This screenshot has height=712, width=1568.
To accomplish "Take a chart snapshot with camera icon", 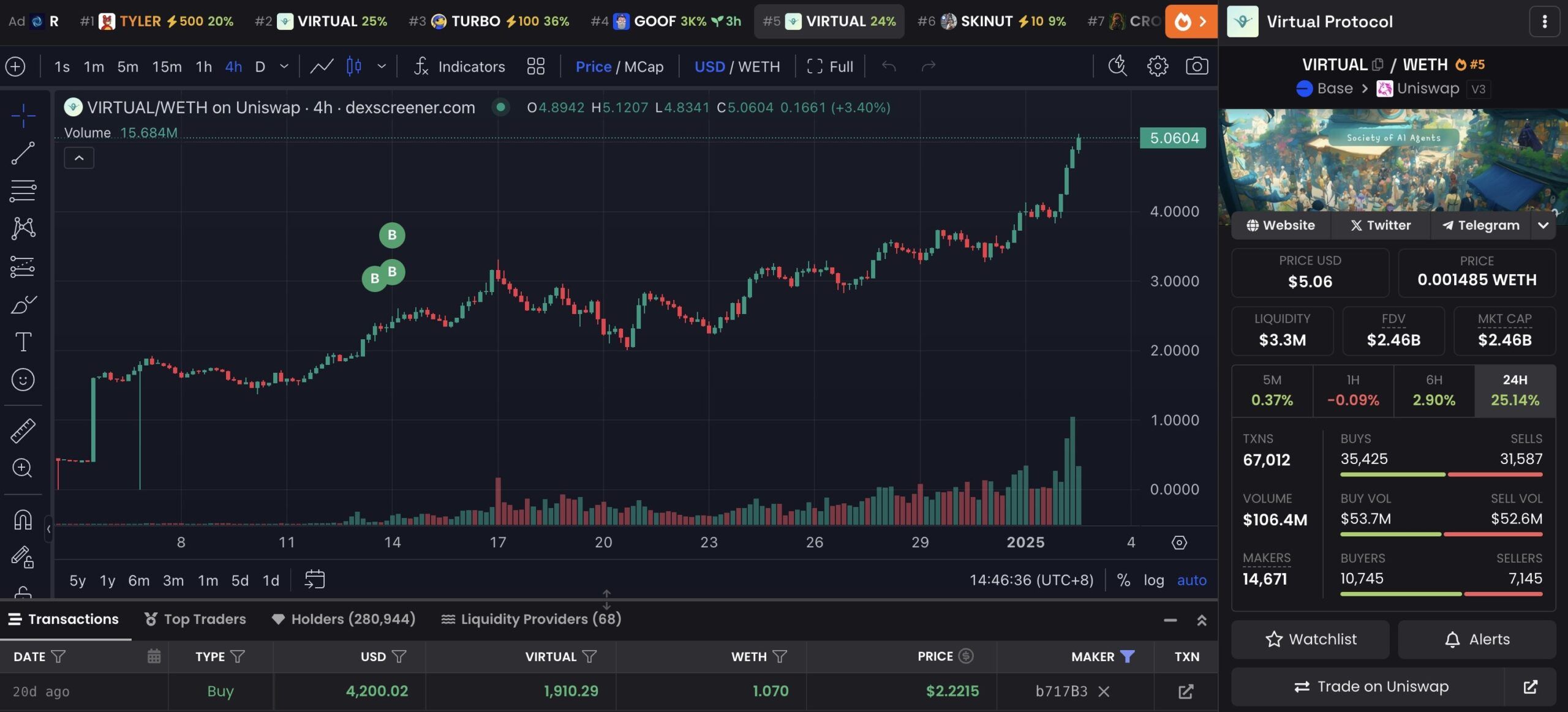I will tap(1197, 66).
